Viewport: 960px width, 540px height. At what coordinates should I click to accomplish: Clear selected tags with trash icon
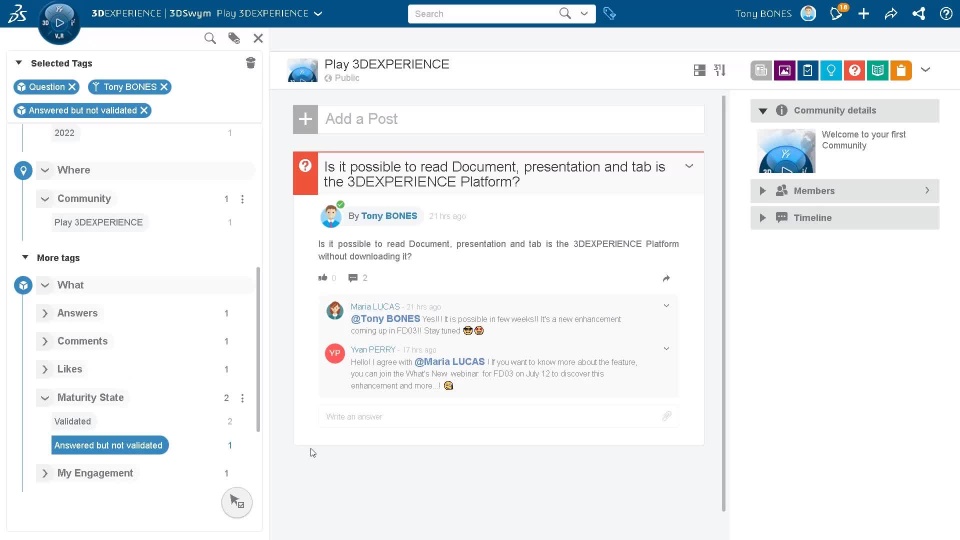click(x=250, y=63)
